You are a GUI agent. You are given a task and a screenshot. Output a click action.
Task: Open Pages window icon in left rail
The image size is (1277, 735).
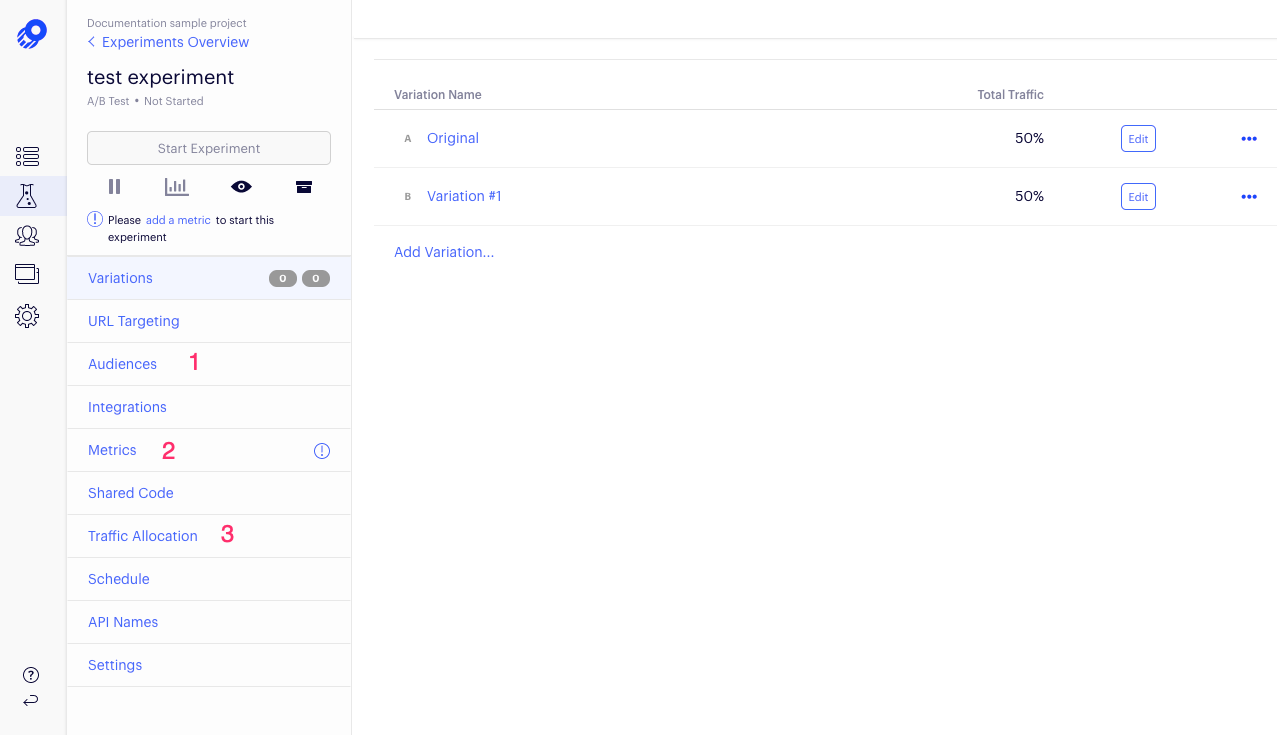click(x=27, y=274)
